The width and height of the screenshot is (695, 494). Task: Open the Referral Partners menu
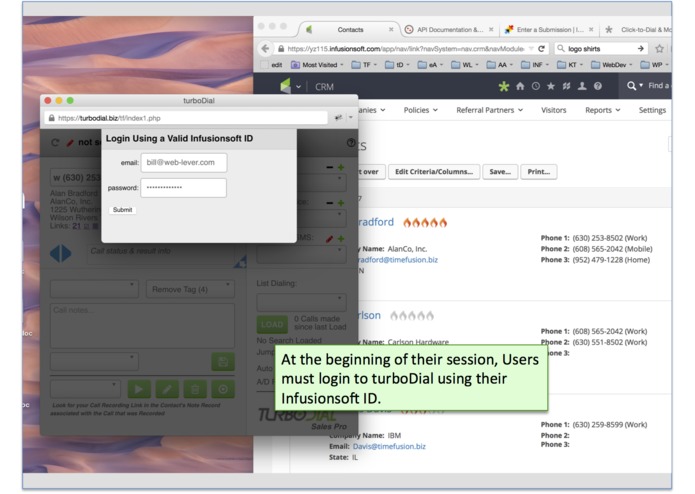coord(489,110)
